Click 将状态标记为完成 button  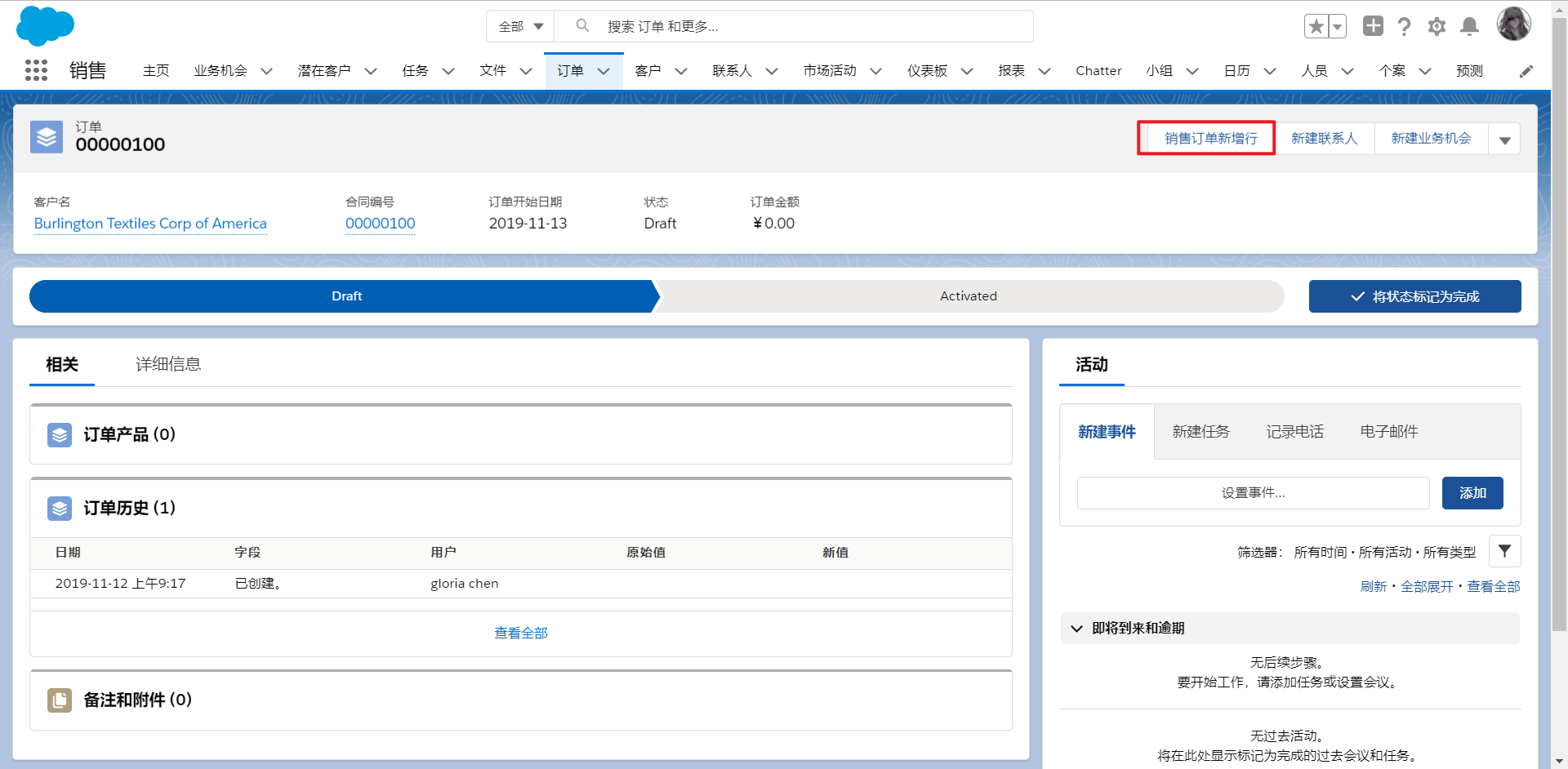(1414, 296)
